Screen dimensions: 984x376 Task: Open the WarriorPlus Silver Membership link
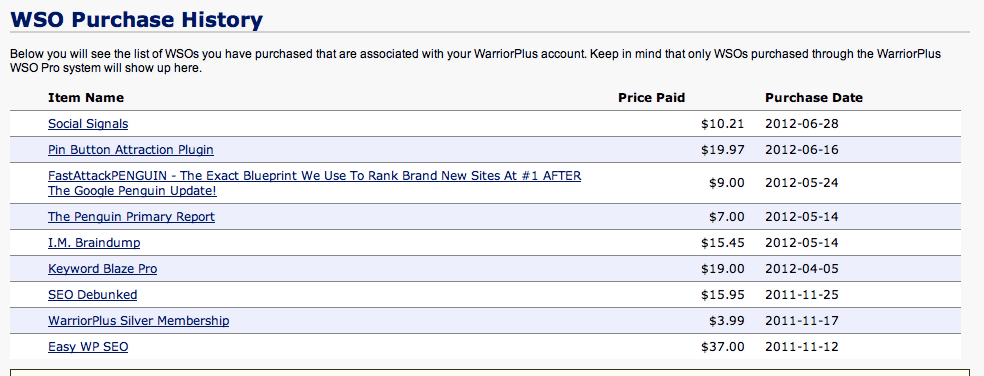139,321
